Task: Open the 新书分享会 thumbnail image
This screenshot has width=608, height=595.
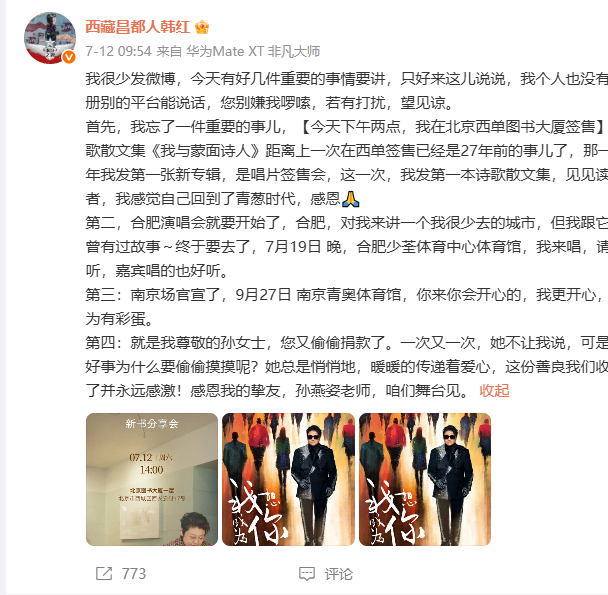Action: coord(152,479)
